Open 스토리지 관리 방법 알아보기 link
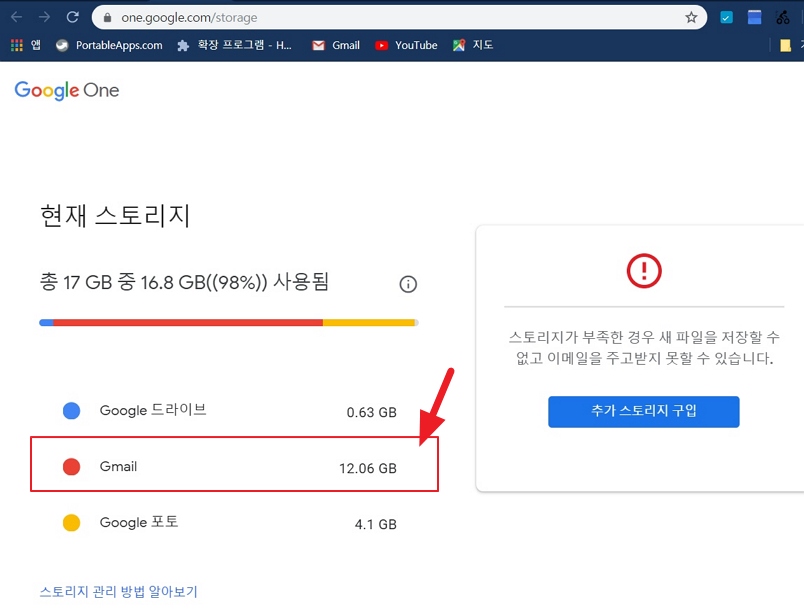This screenshot has height=609, width=804. (118, 592)
